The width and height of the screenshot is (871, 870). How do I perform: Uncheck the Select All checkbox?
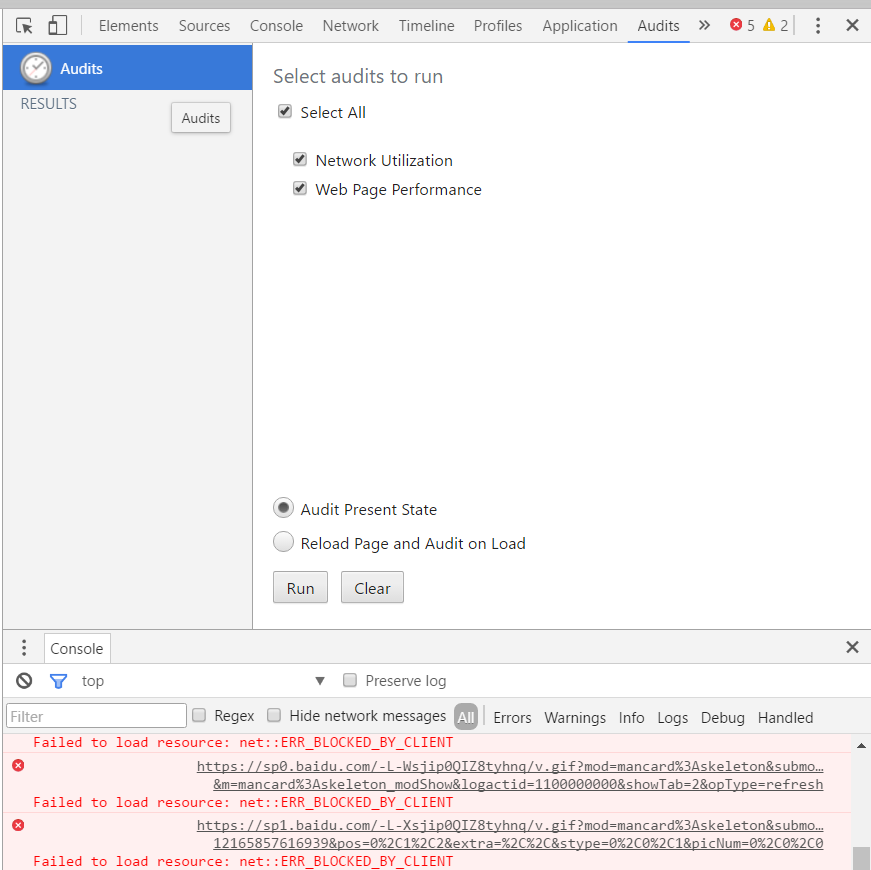pyautogui.click(x=285, y=111)
